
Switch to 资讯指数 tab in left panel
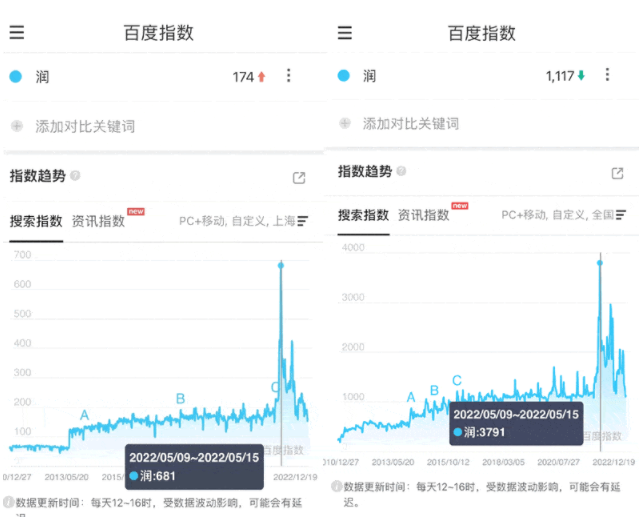click(98, 221)
